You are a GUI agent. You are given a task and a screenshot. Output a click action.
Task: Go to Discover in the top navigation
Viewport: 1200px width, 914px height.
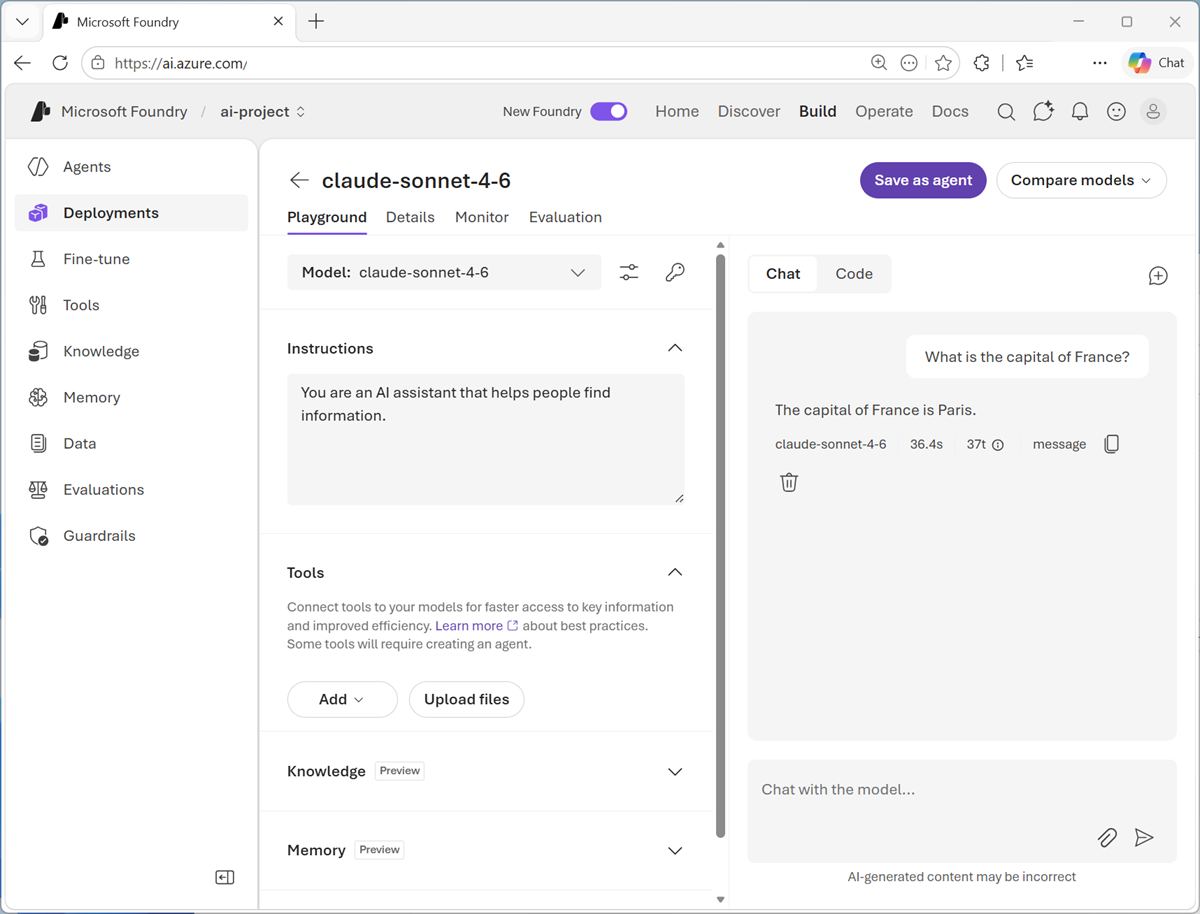tap(749, 111)
